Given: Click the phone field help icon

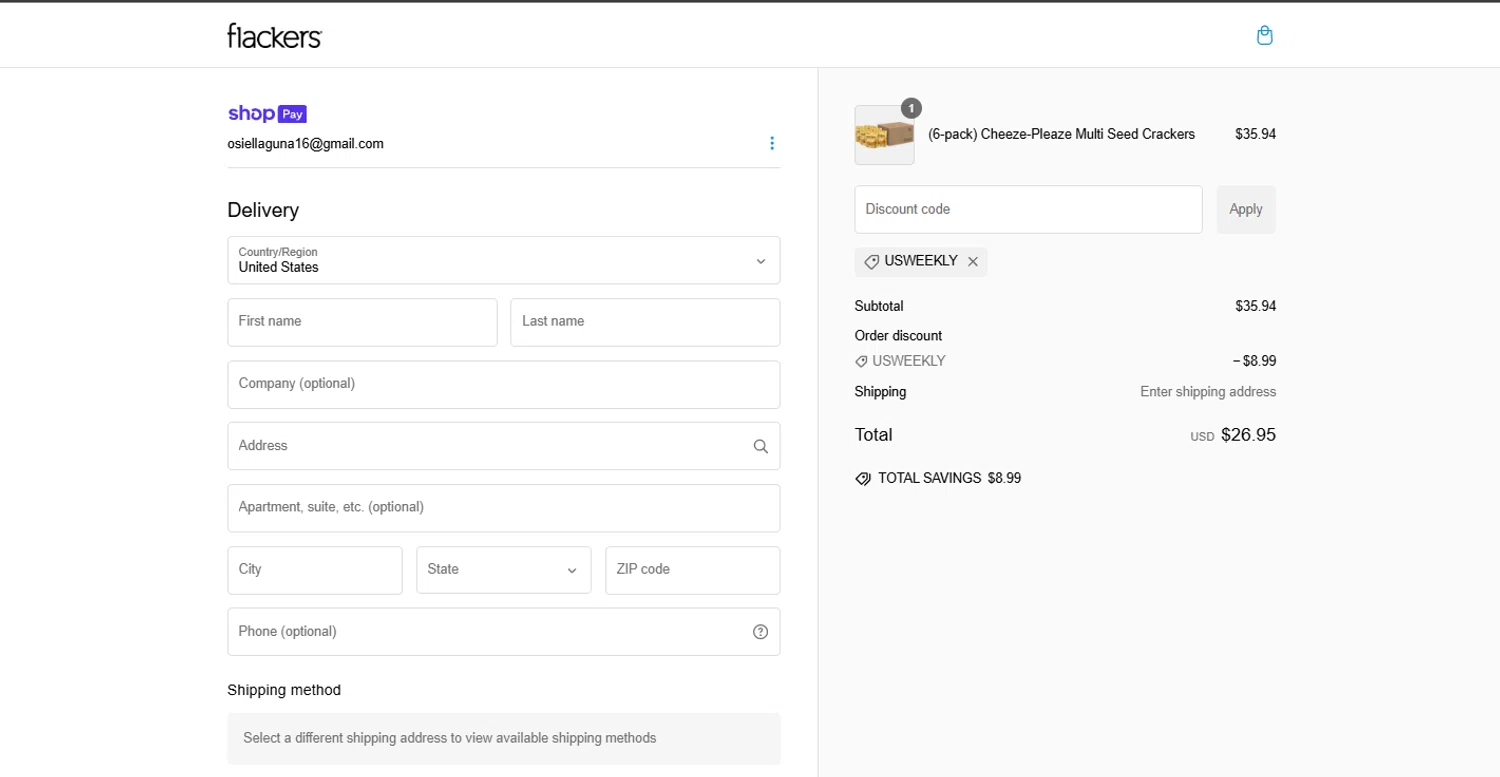Looking at the screenshot, I should [x=760, y=632].
